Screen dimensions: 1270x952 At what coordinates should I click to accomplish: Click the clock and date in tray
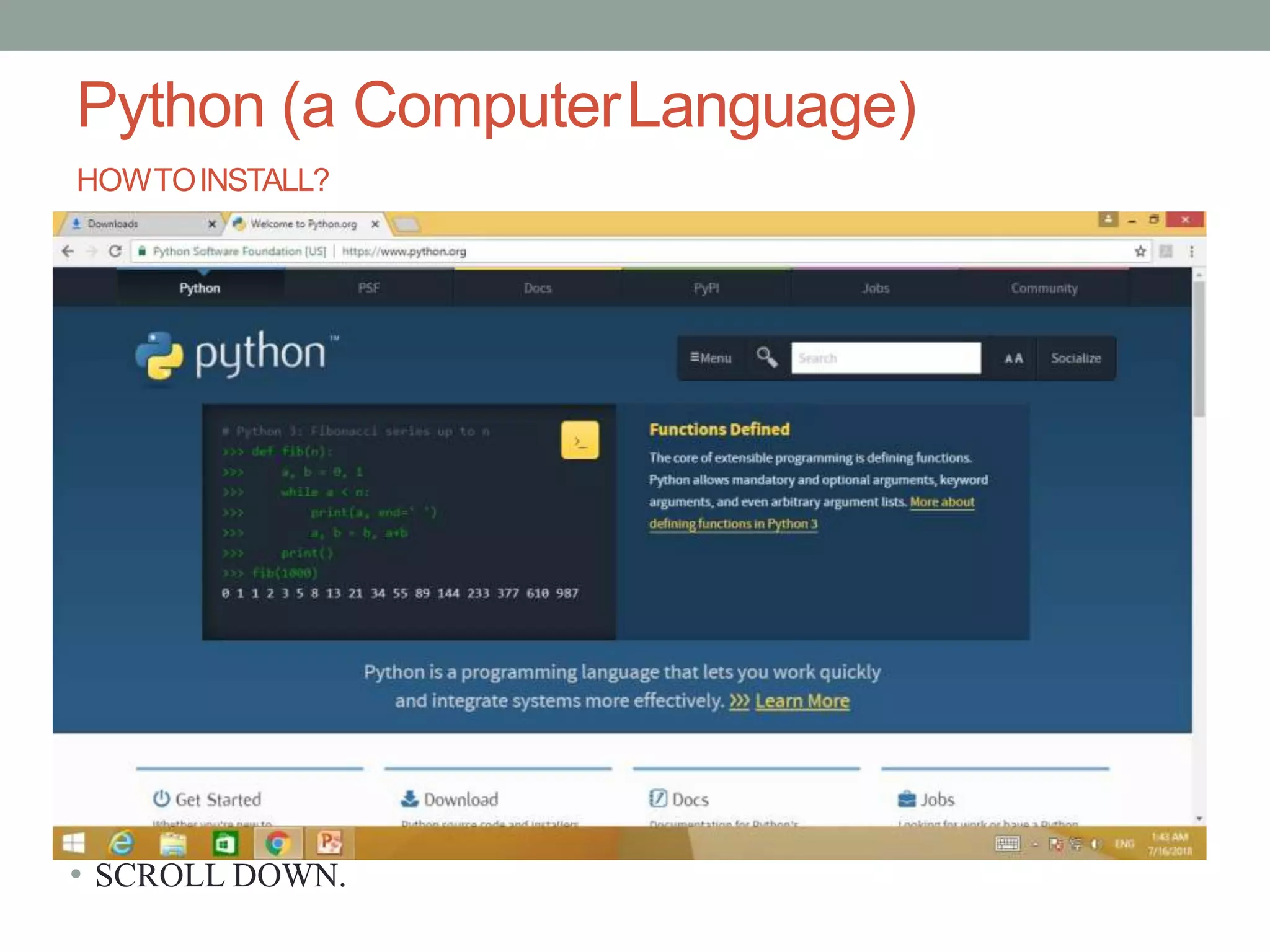tap(1170, 844)
